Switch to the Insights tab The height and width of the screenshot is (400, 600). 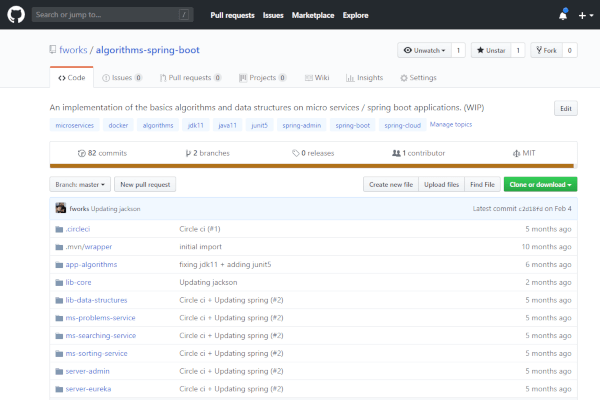point(365,77)
